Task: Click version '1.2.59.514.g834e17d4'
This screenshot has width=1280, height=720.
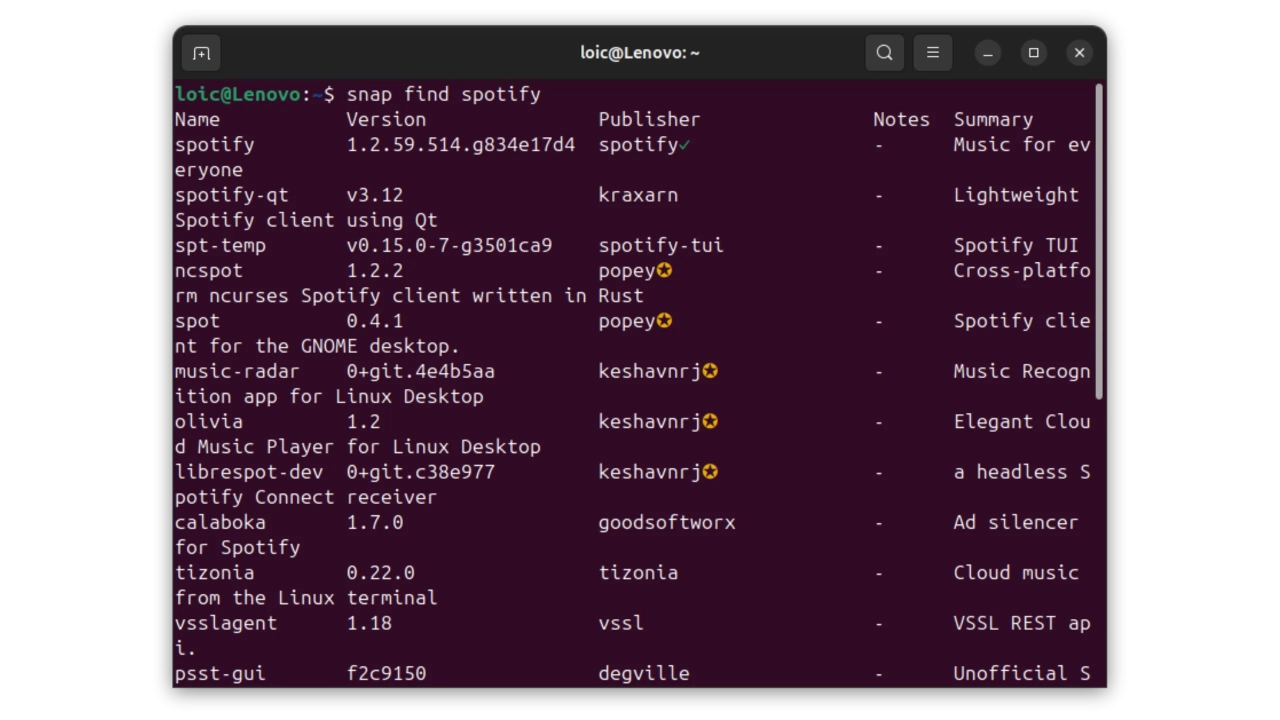Action: (x=461, y=145)
